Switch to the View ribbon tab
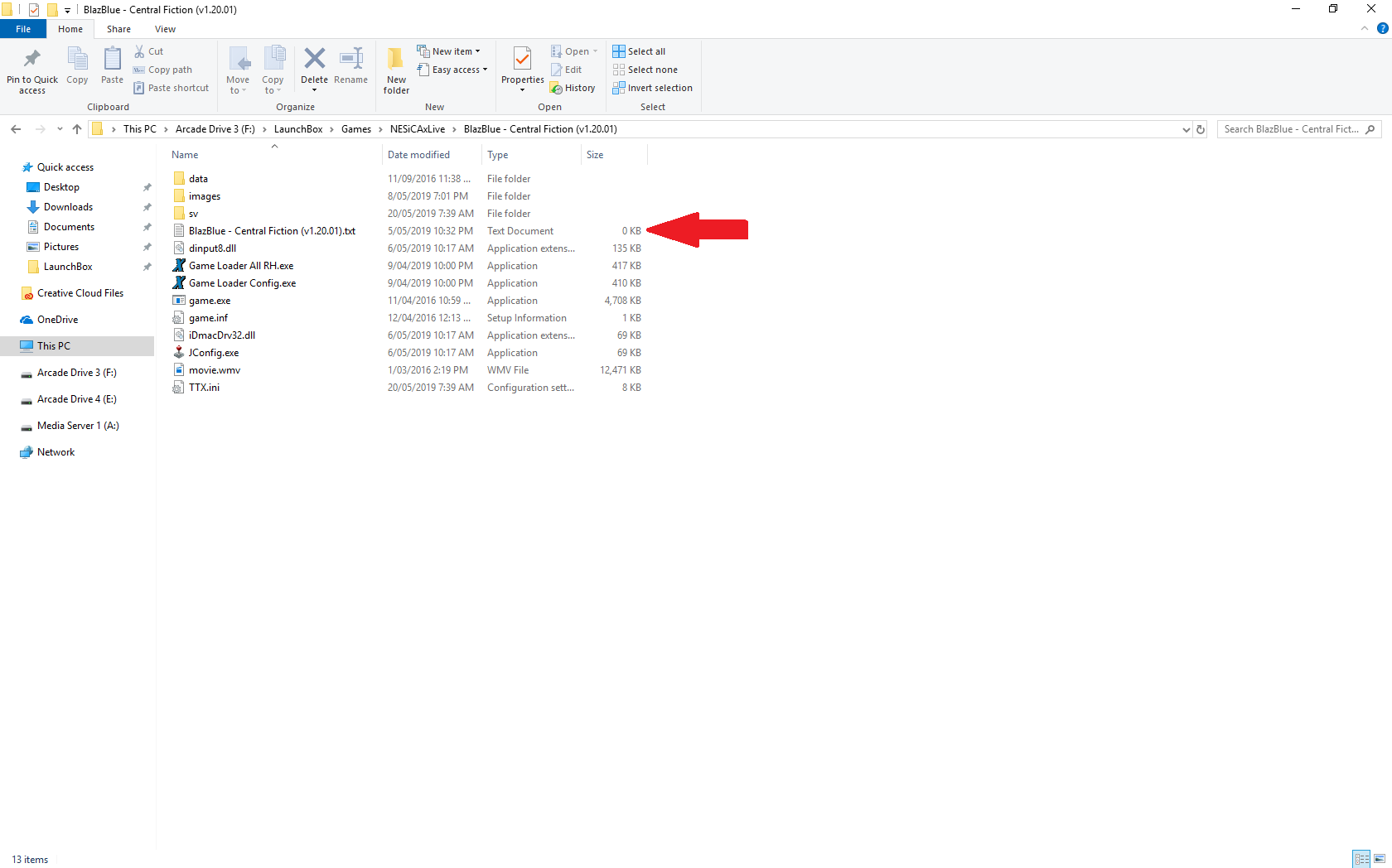 pos(165,29)
